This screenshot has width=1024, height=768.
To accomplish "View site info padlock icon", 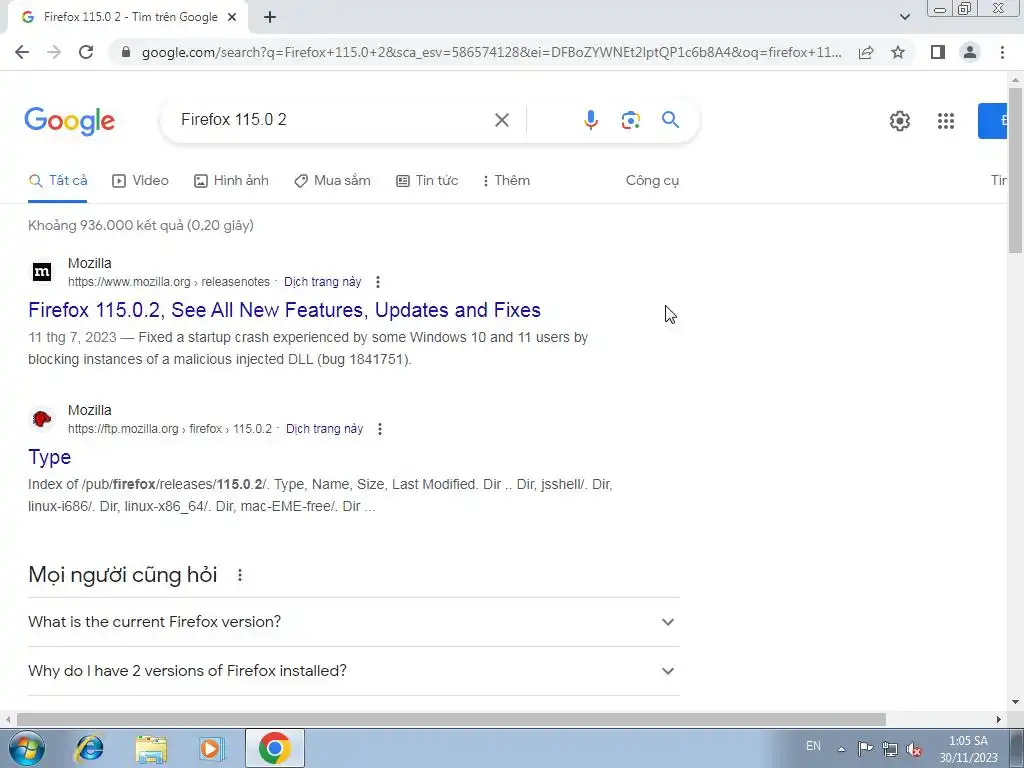I will [126, 52].
